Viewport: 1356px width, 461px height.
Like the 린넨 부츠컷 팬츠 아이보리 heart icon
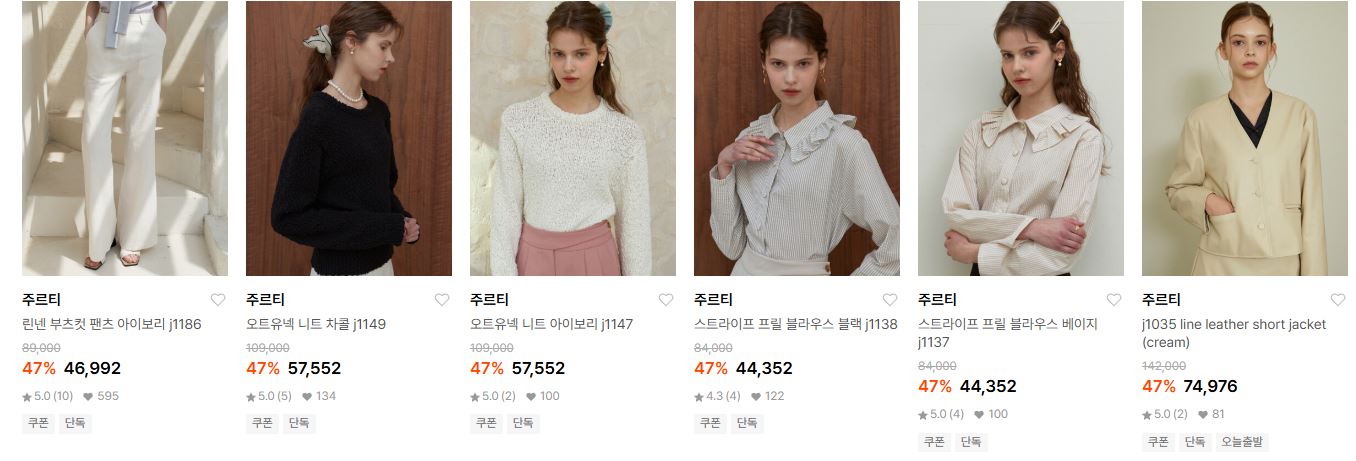[218, 300]
